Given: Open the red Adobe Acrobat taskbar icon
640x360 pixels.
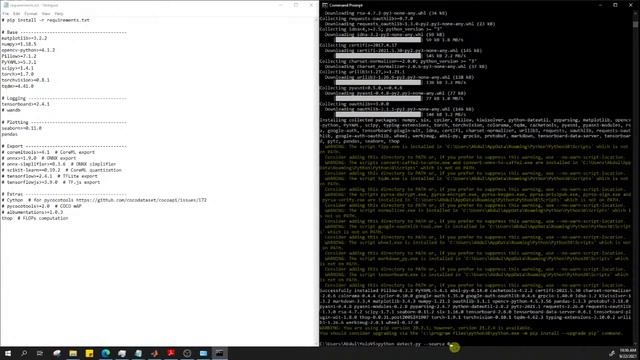Looking at the screenshot, I should (x=171, y=353).
